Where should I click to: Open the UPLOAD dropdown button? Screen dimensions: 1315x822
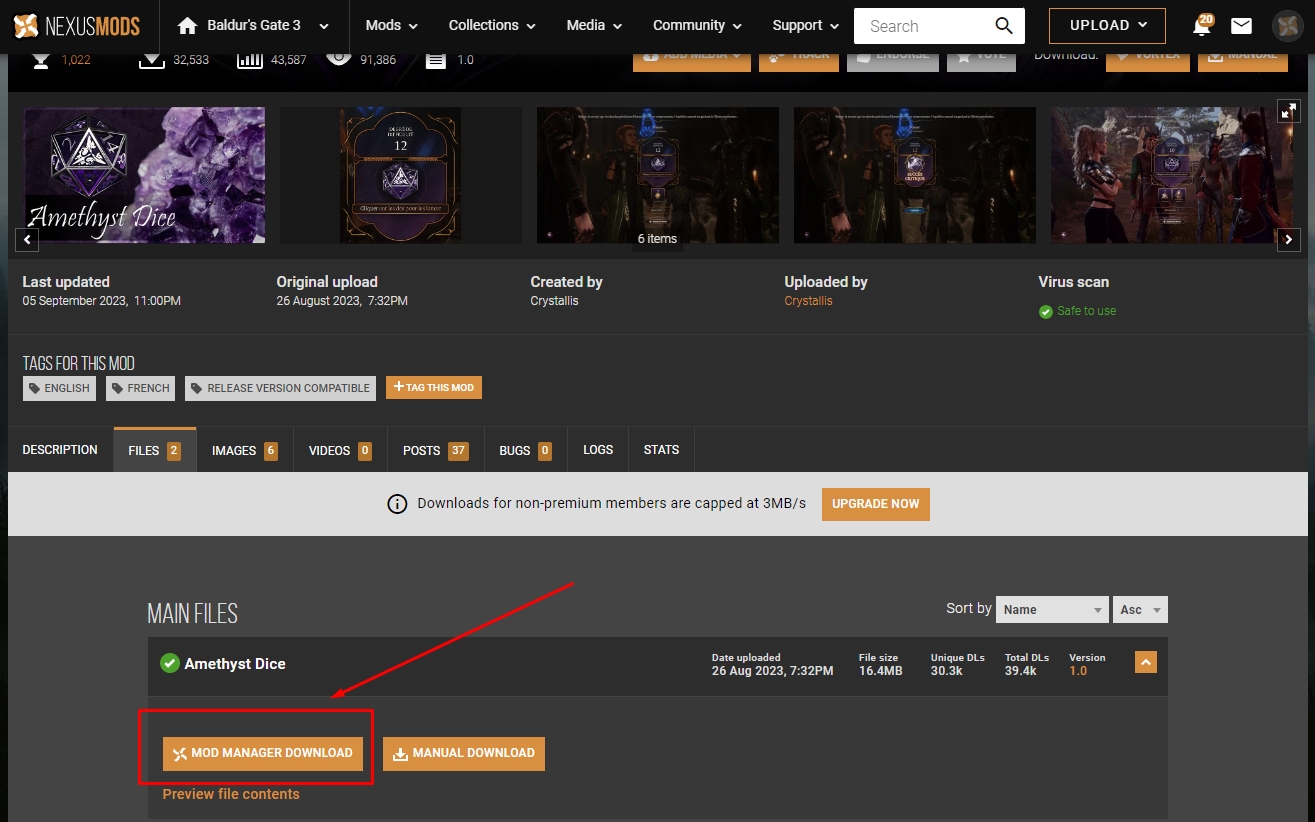click(x=1107, y=25)
